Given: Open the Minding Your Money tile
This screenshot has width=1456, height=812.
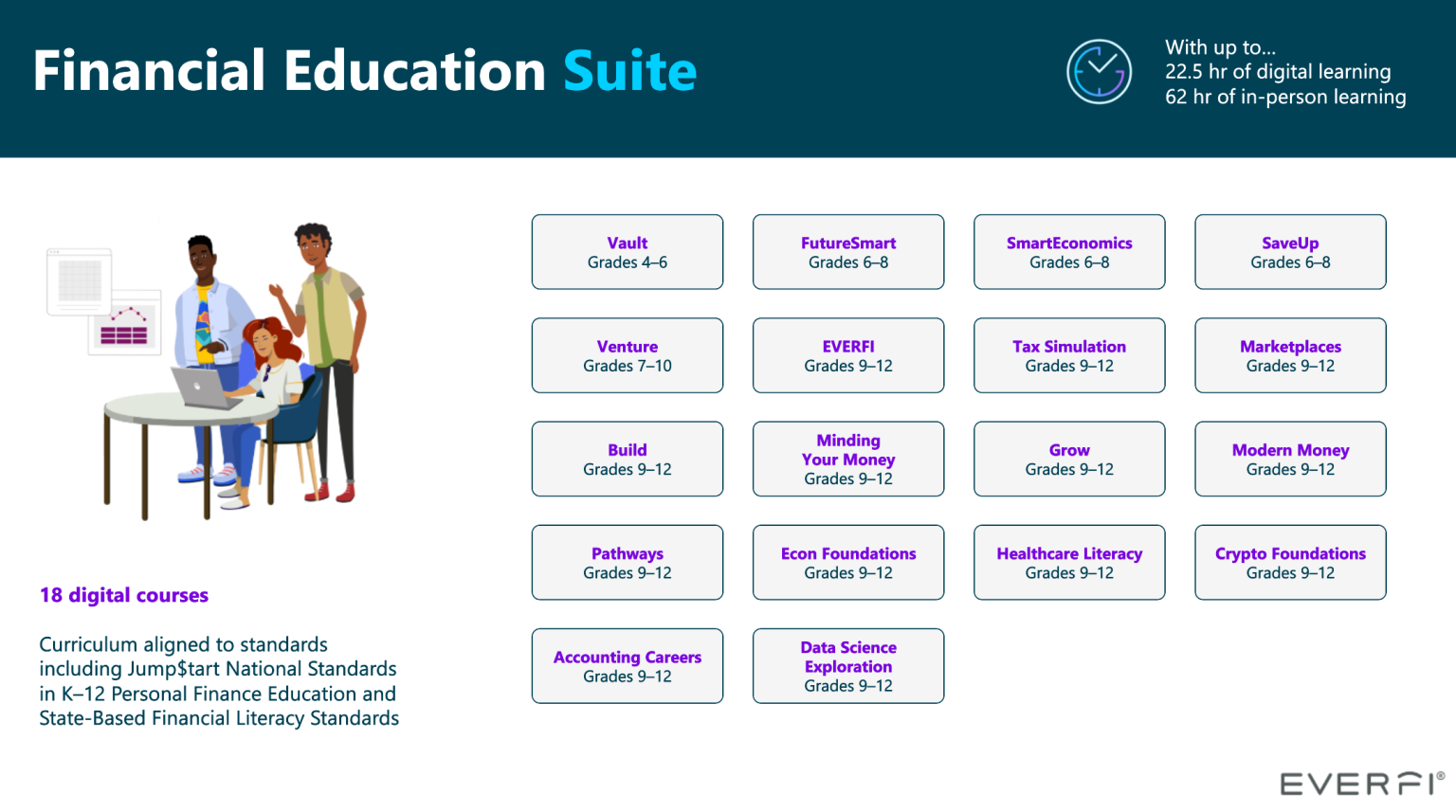Looking at the screenshot, I should tap(847, 459).
